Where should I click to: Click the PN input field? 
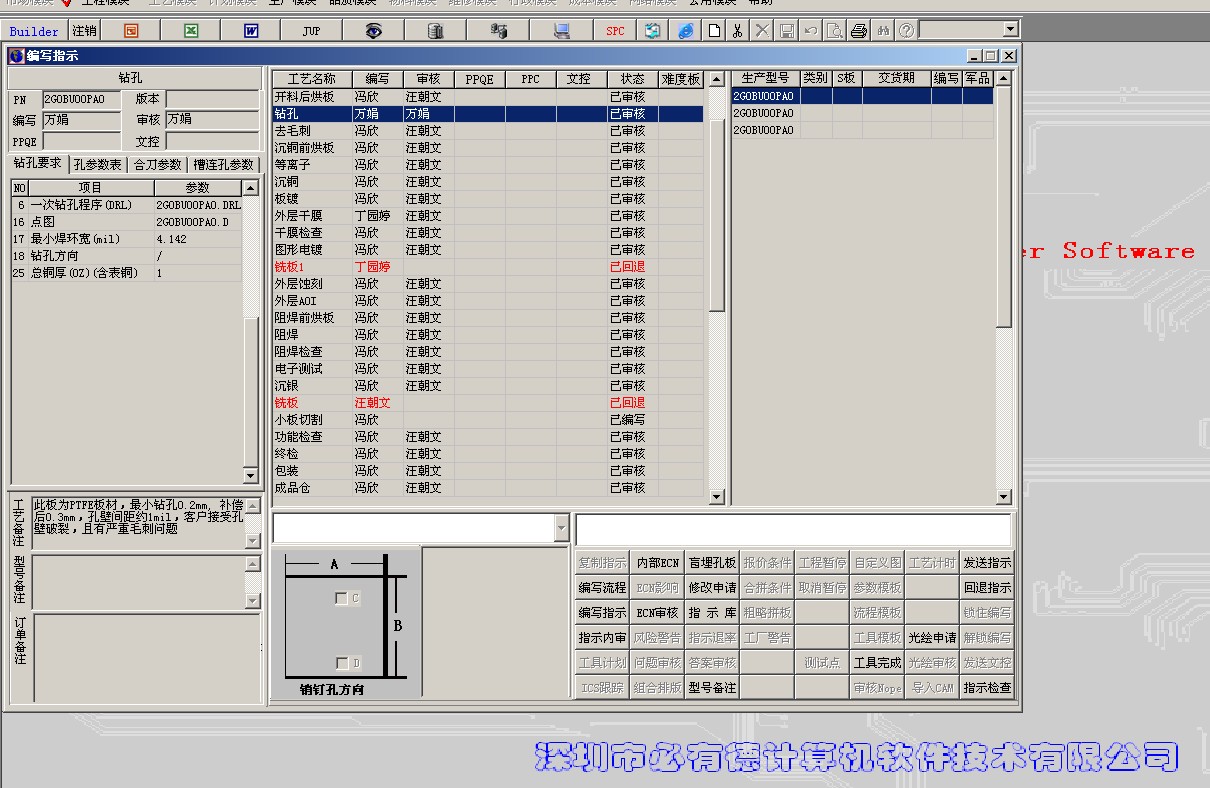[81, 99]
